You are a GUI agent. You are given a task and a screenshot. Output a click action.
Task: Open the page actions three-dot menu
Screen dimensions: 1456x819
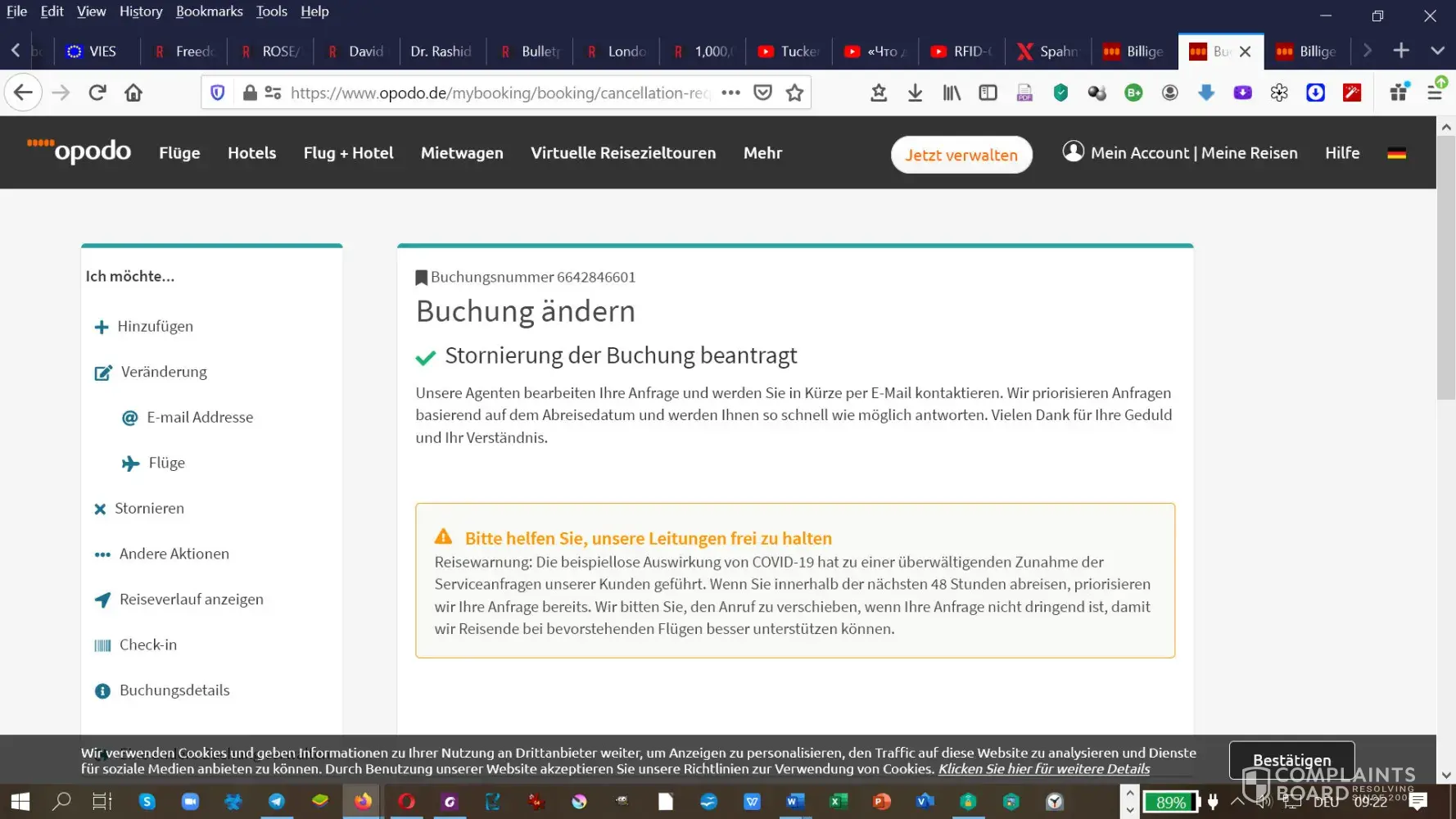coord(730,93)
